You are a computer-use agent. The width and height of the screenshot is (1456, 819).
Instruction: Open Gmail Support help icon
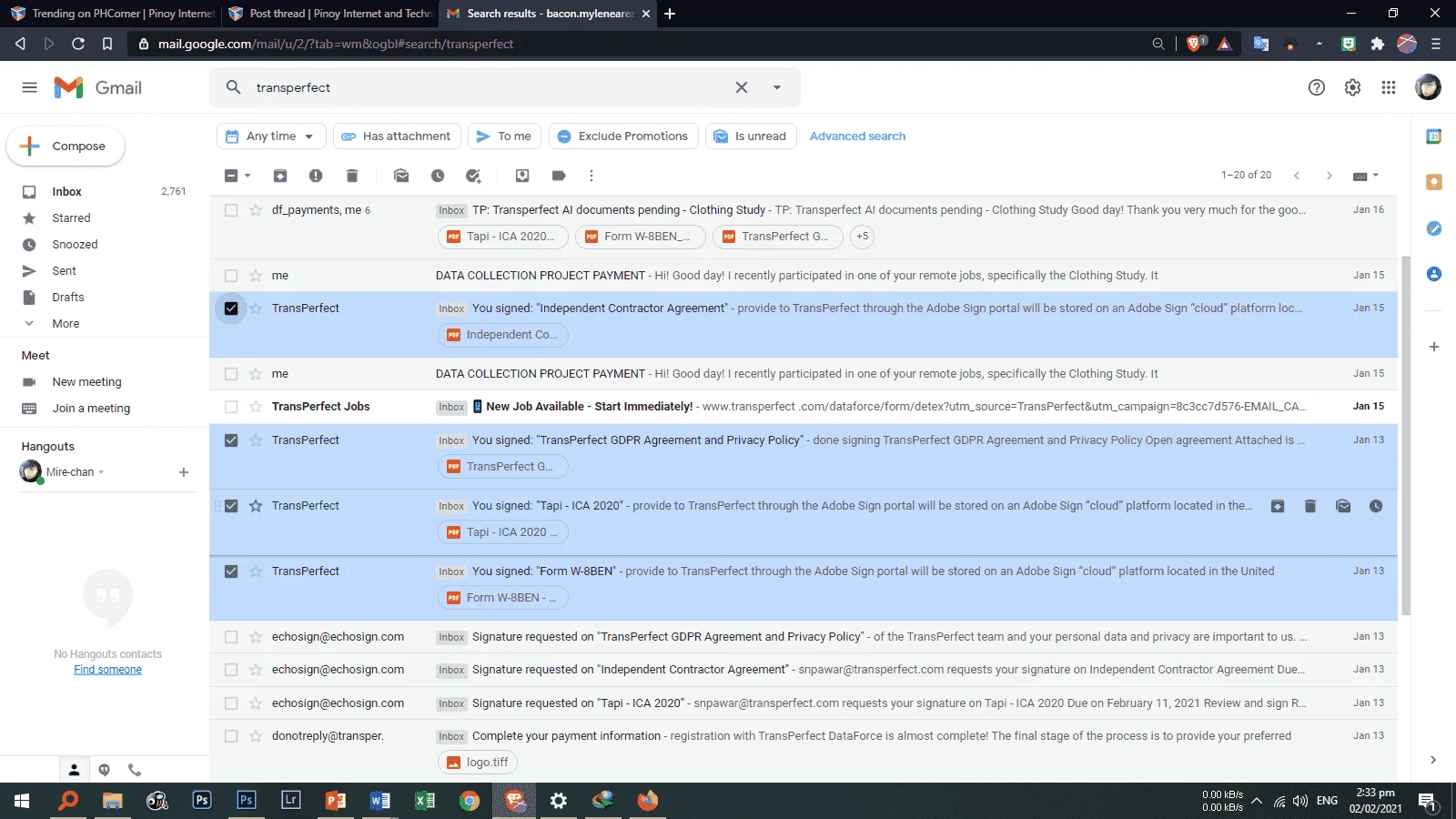click(x=1317, y=87)
